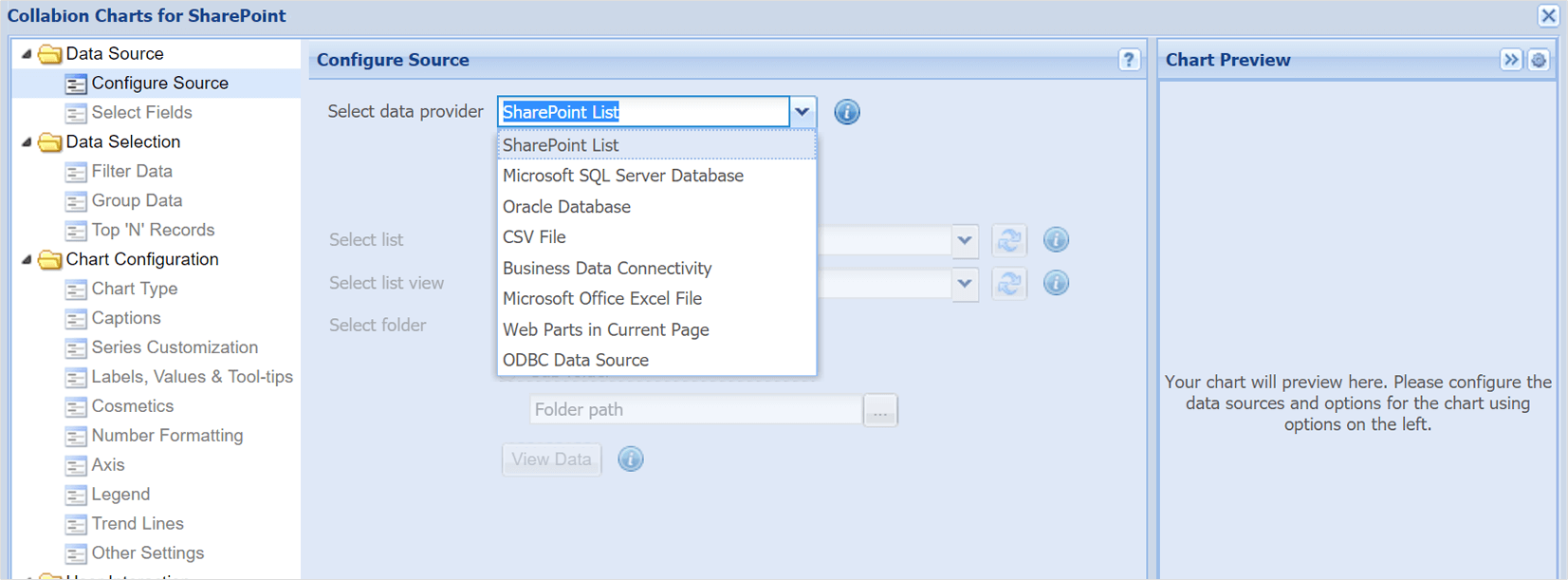This screenshot has width=1568, height=580.
Task: Open the Group Data item
Action: coord(137,201)
